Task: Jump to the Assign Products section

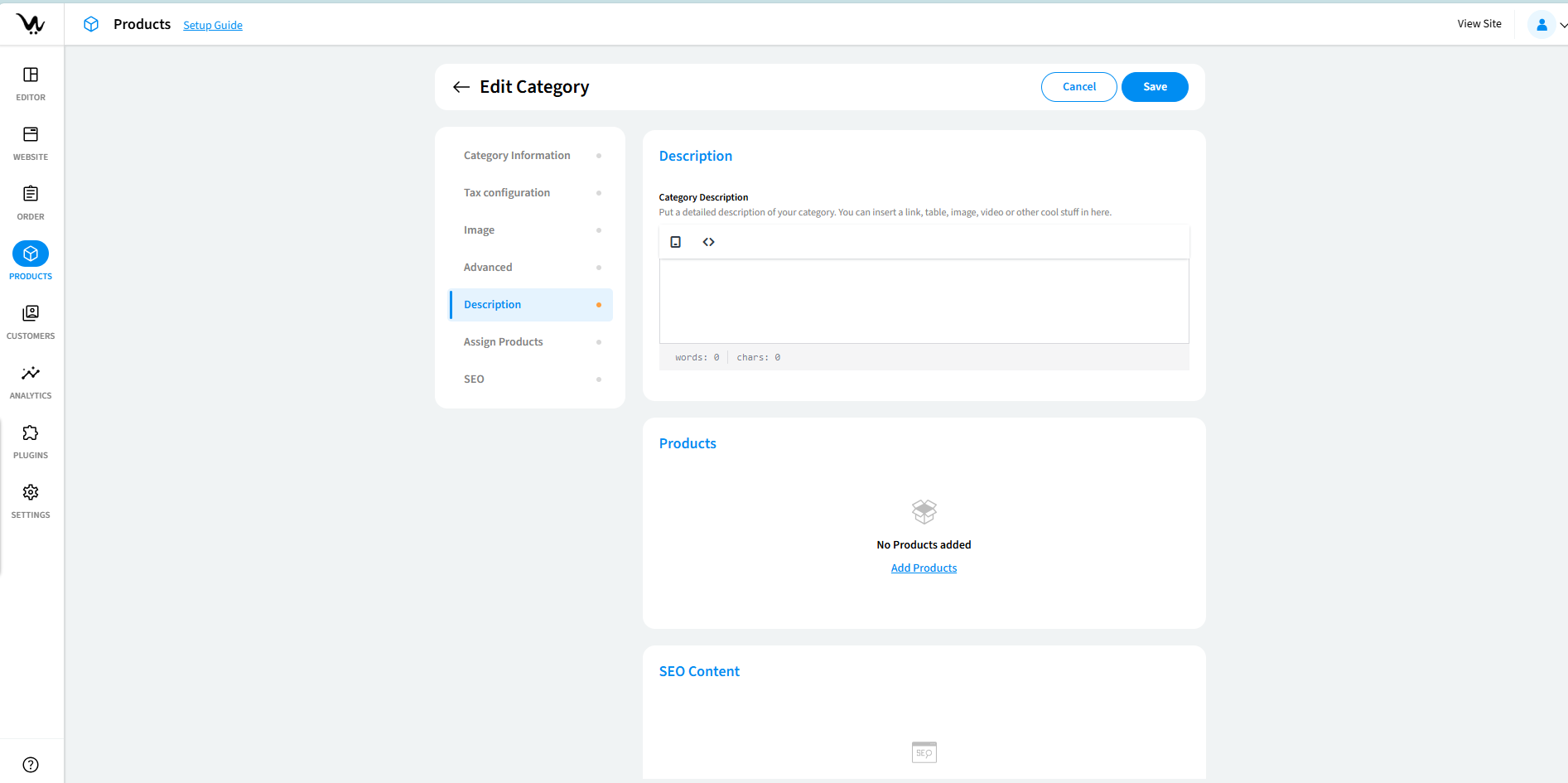Action: coord(504,342)
